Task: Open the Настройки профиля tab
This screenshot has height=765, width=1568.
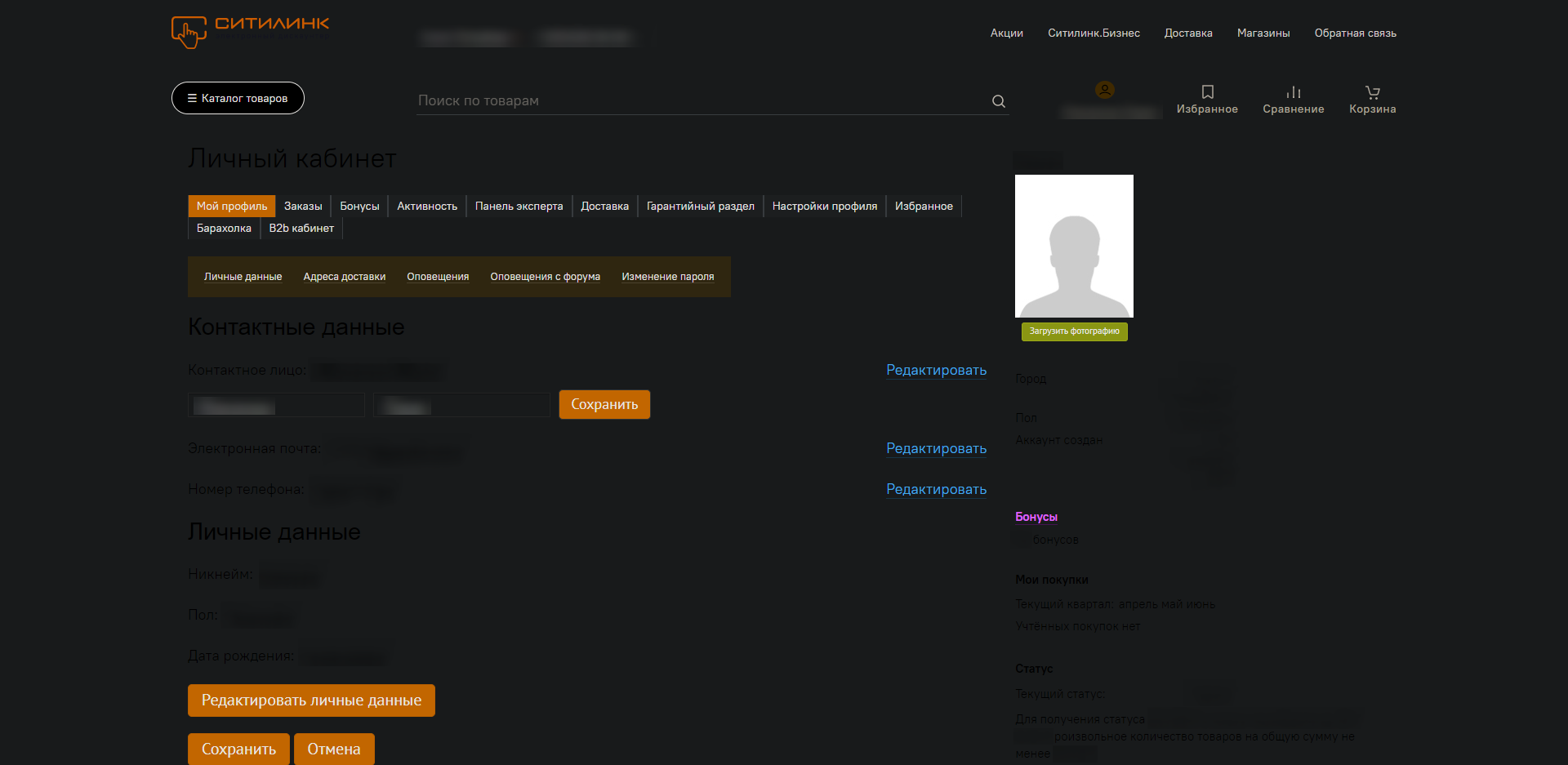Action: click(825, 206)
